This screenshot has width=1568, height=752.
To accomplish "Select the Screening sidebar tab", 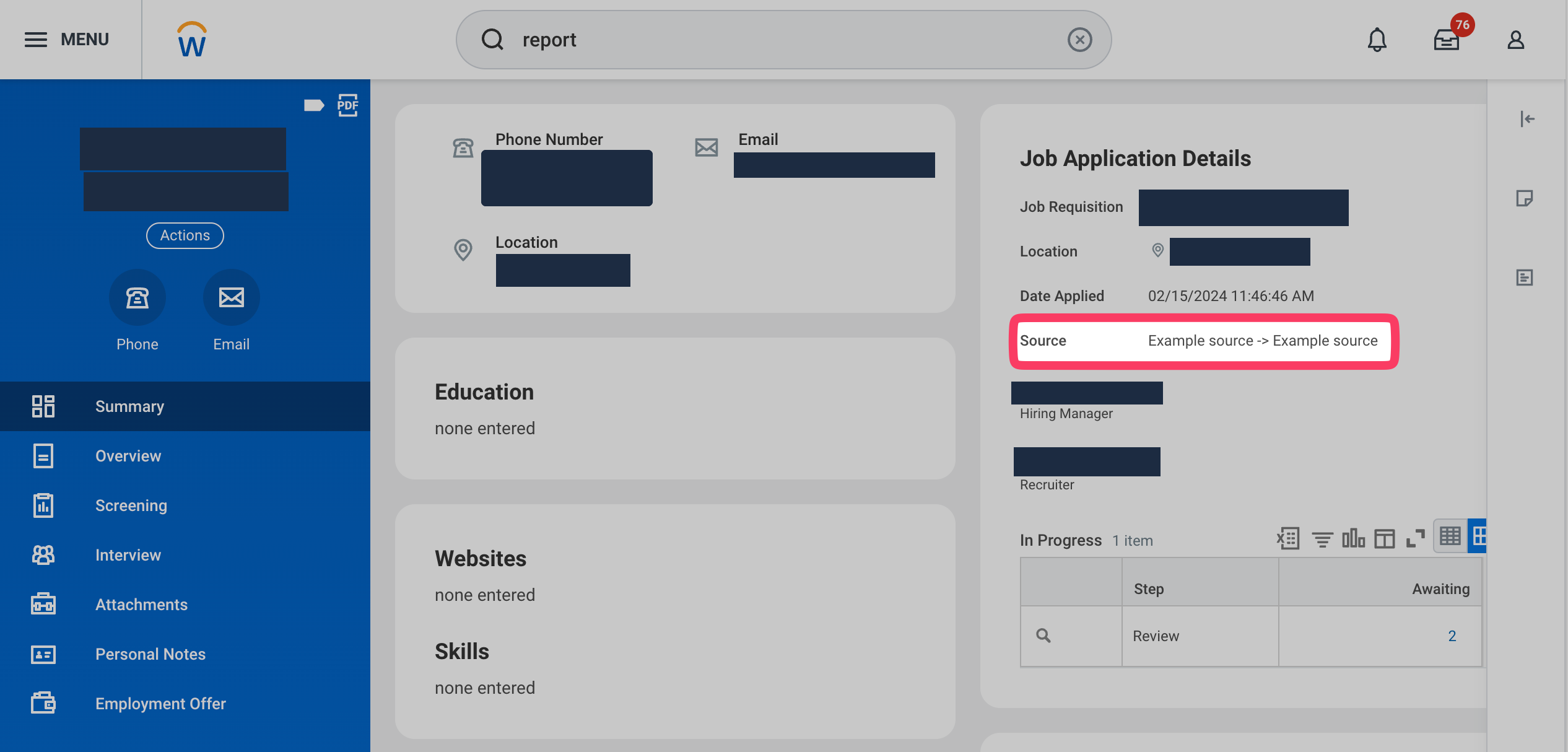I will (x=131, y=505).
